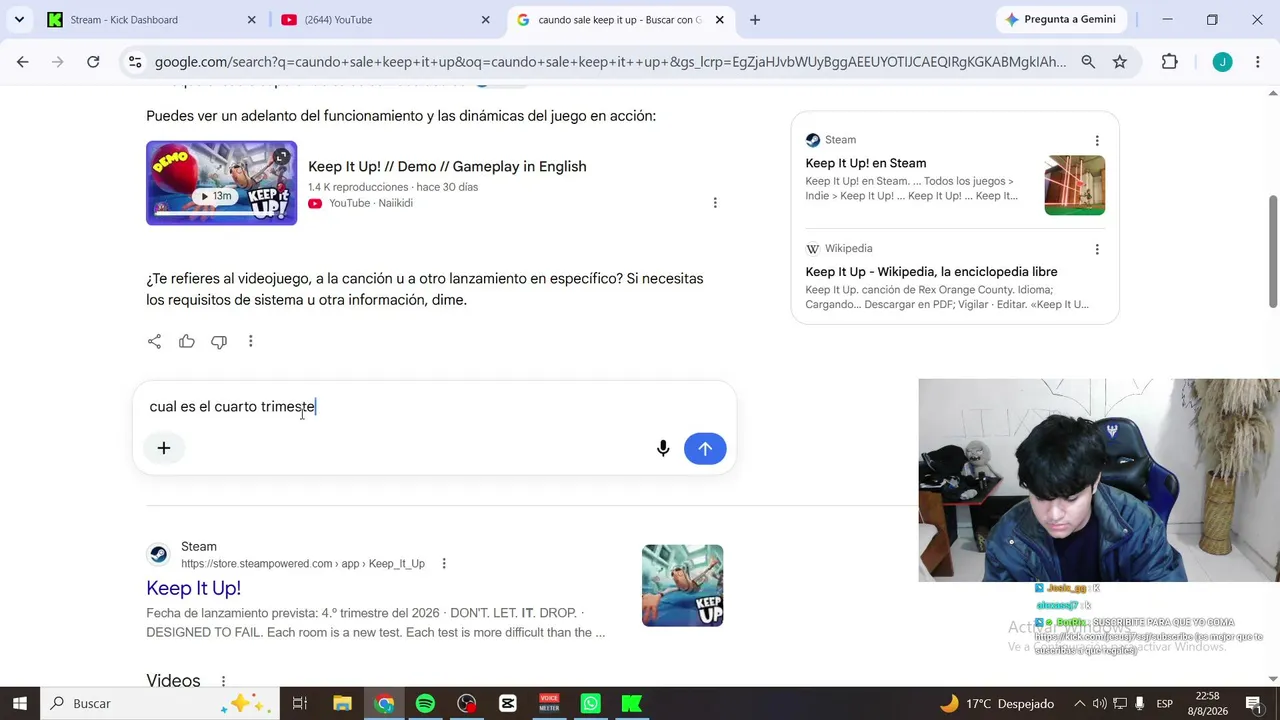The width and height of the screenshot is (1280, 720).
Task: Close the Kick Dashboard tab
Action: [x=252, y=20]
